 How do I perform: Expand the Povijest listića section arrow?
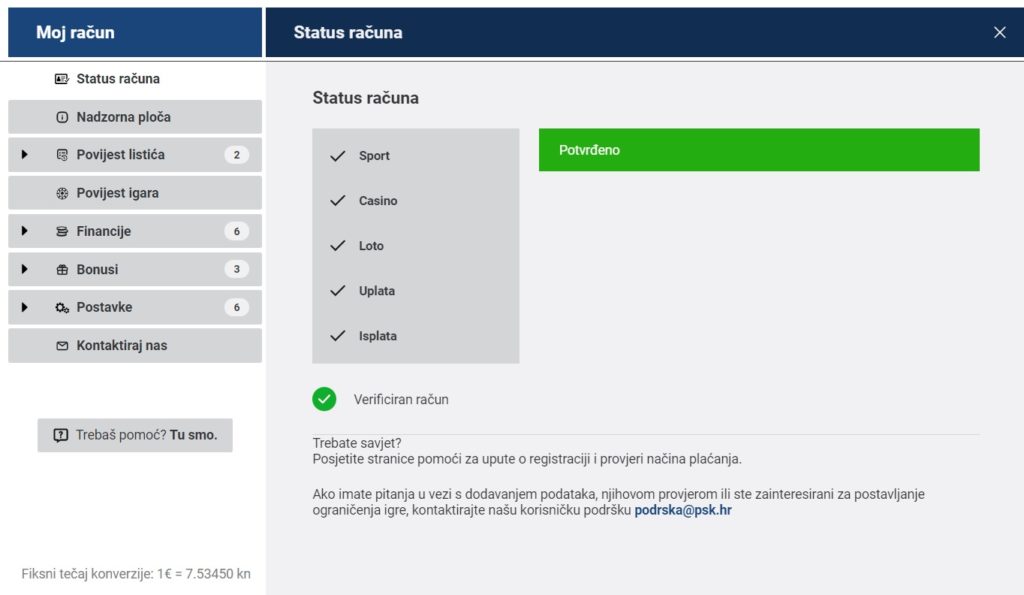[24, 155]
